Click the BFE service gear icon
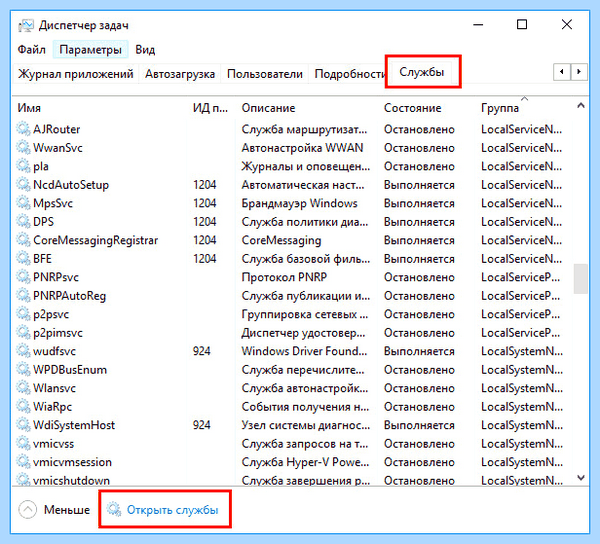Screen dimensions: 600x544 pos(23,258)
